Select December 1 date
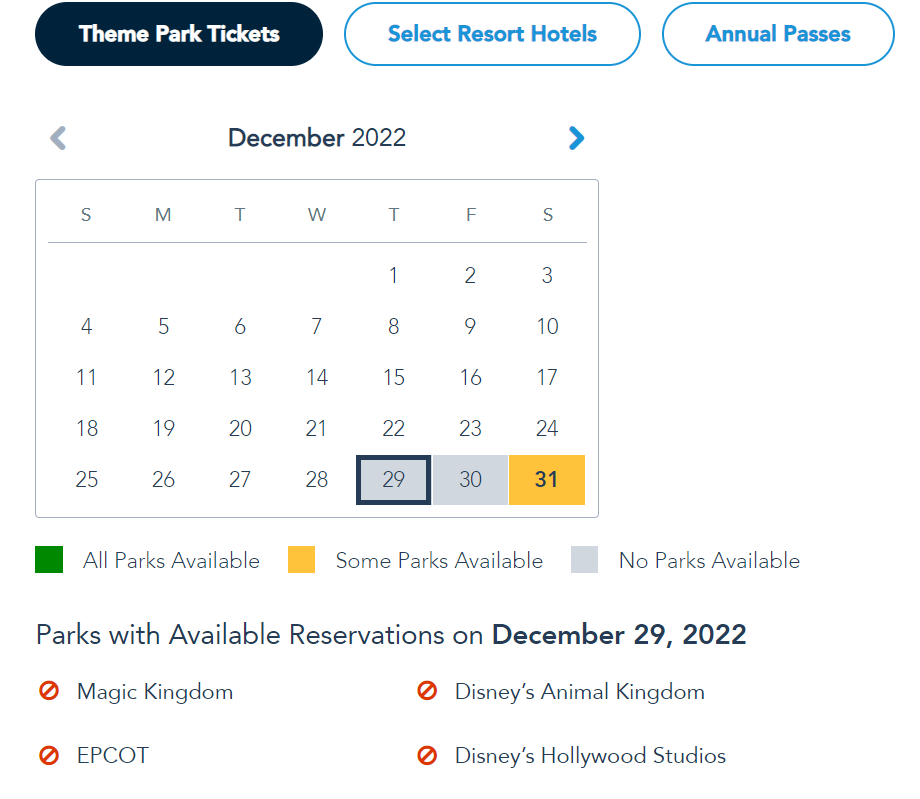 (394, 276)
